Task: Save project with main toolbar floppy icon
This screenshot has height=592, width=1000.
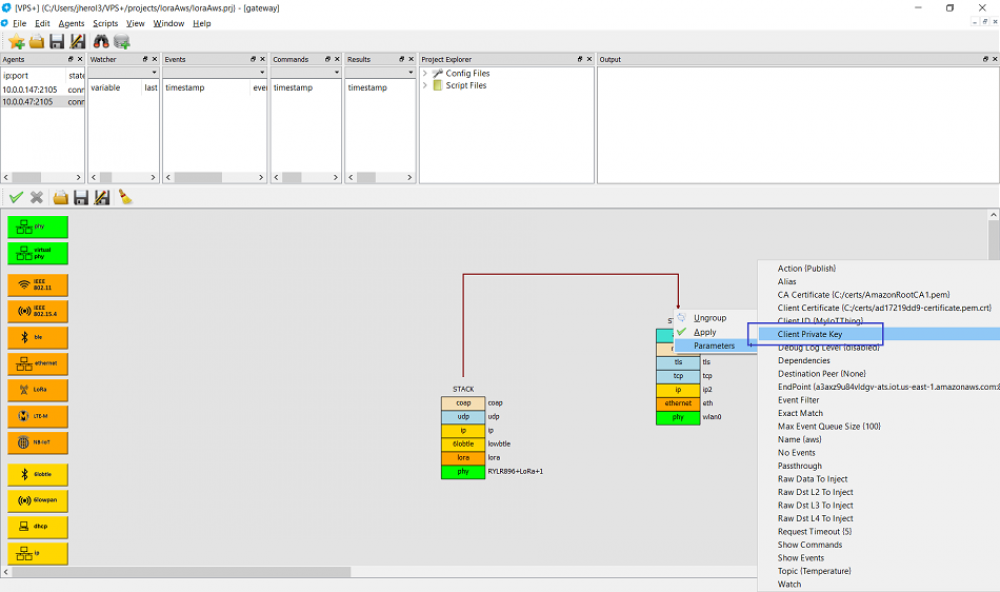Action: coord(57,42)
